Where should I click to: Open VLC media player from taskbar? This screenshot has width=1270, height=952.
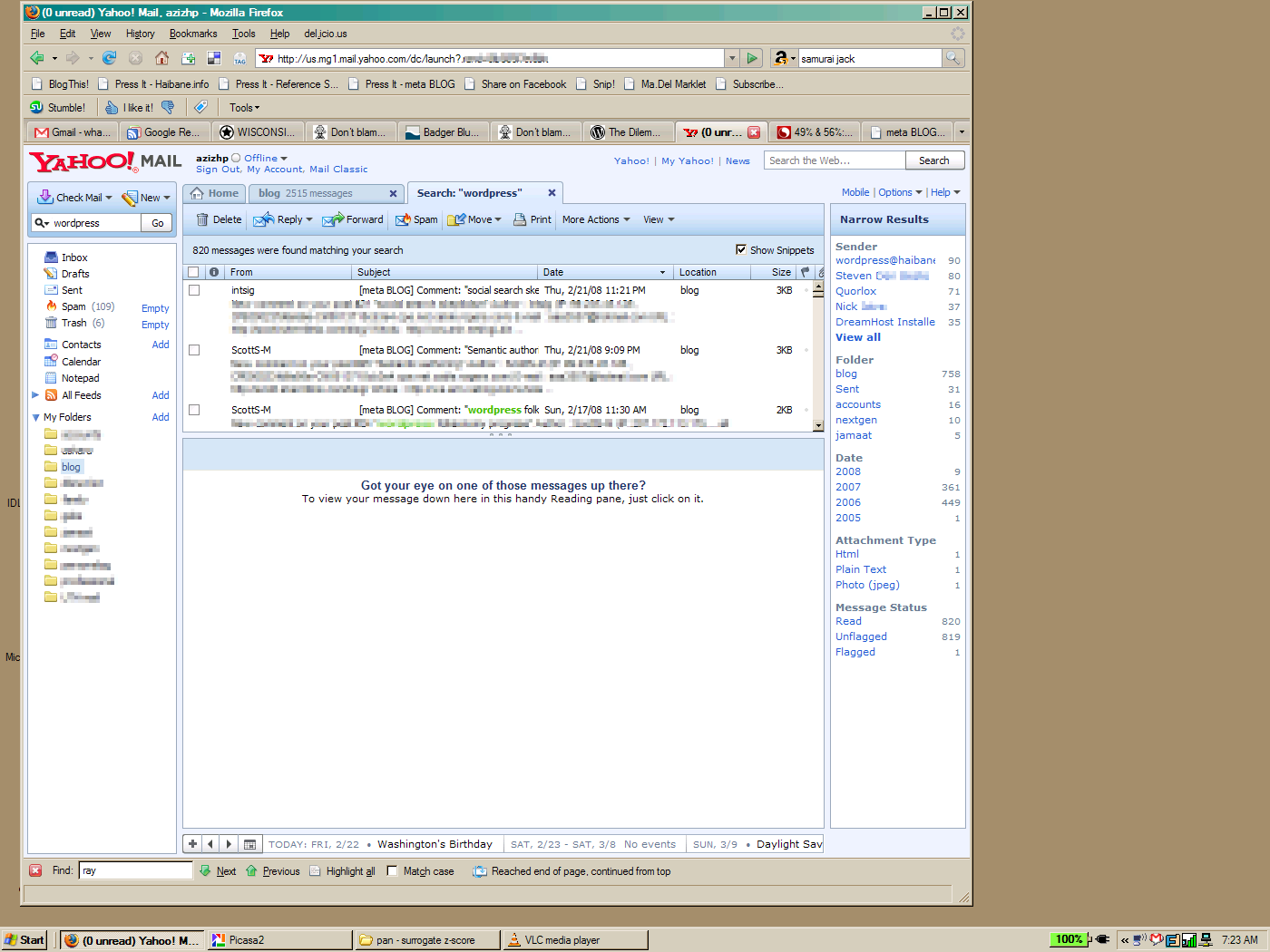(575, 940)
